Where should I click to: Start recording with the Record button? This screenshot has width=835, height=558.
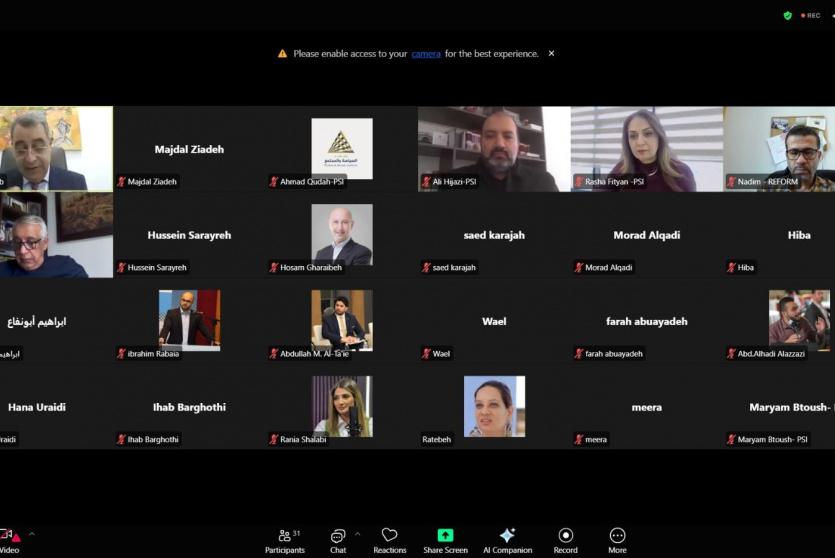(566, 540)
